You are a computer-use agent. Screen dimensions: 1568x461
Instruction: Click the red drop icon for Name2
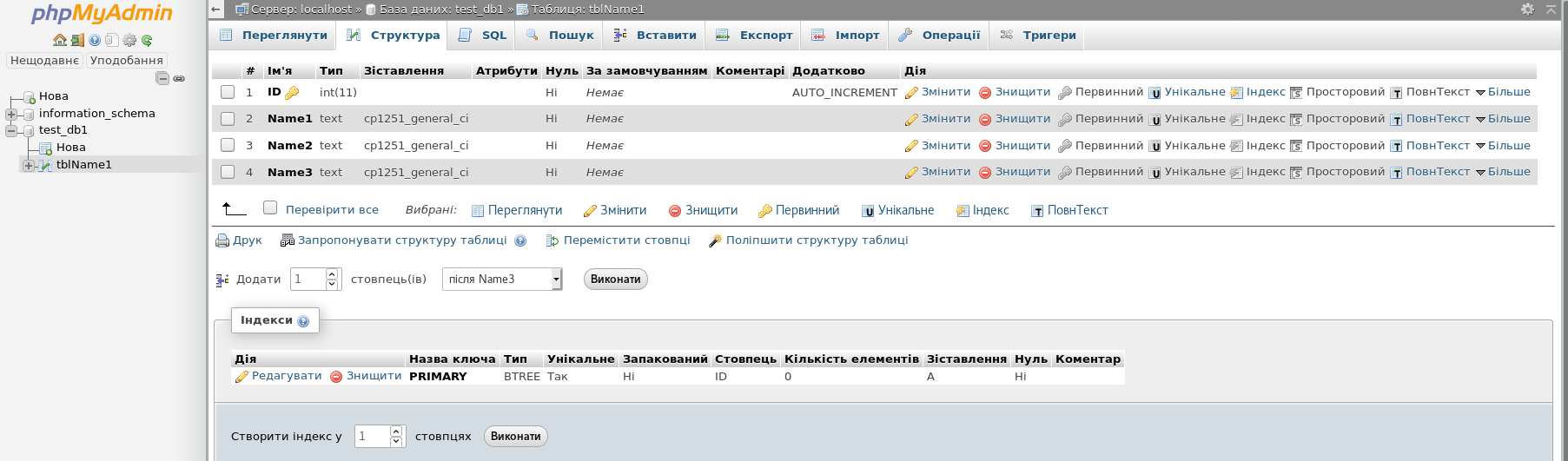985,146
